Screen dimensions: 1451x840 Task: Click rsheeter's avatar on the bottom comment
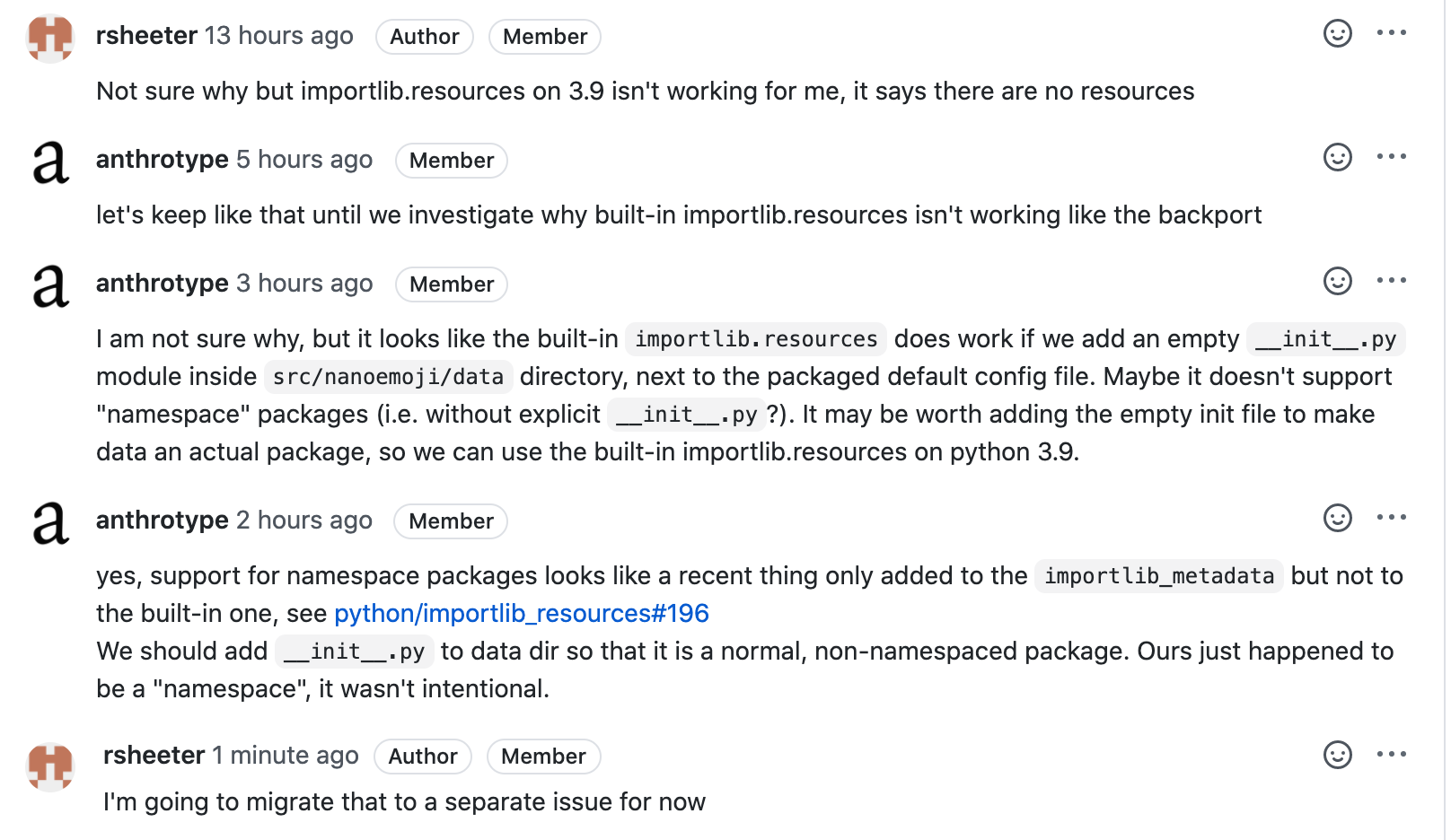(x=49, y=768)
